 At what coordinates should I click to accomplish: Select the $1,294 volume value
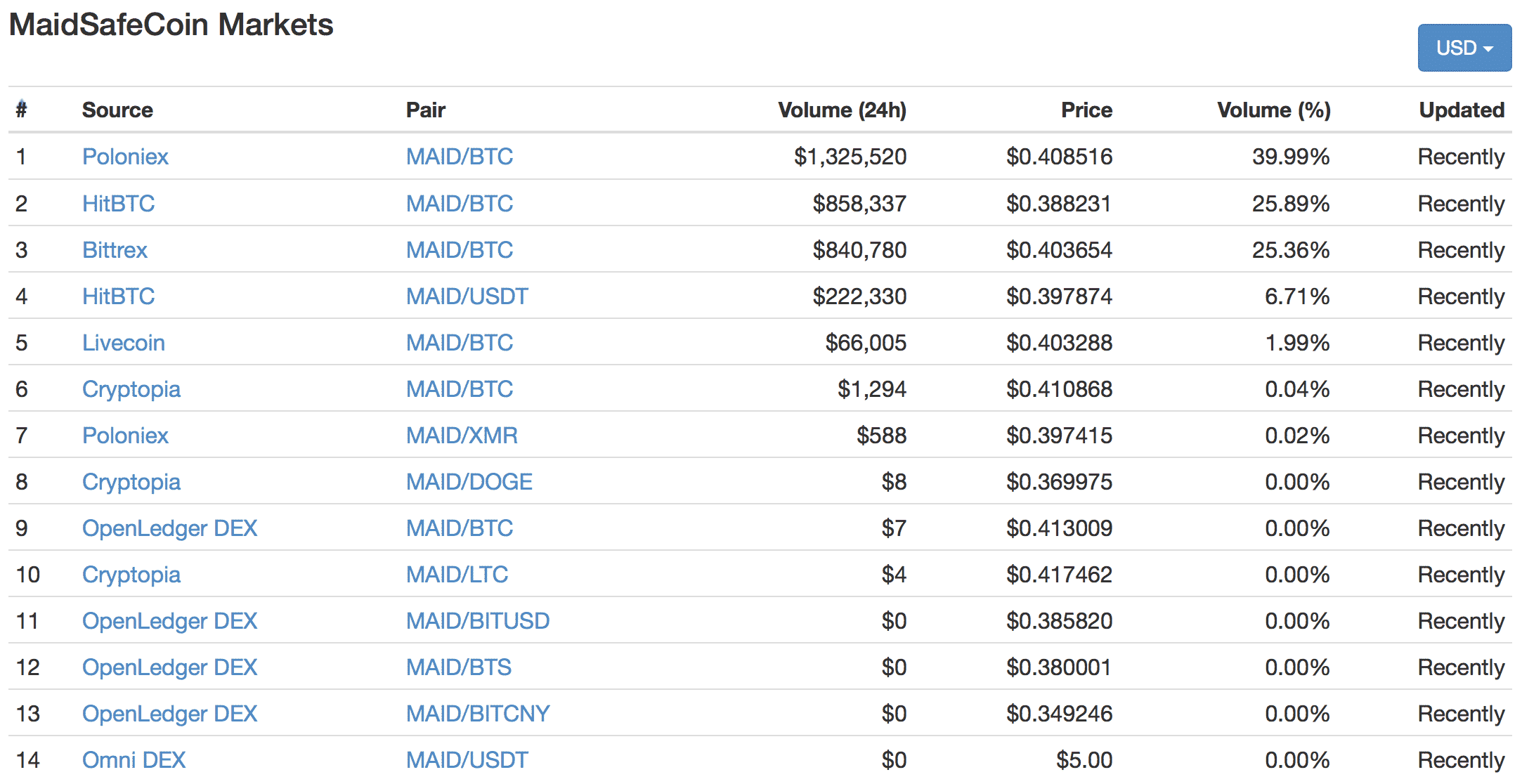coord(872,388)
